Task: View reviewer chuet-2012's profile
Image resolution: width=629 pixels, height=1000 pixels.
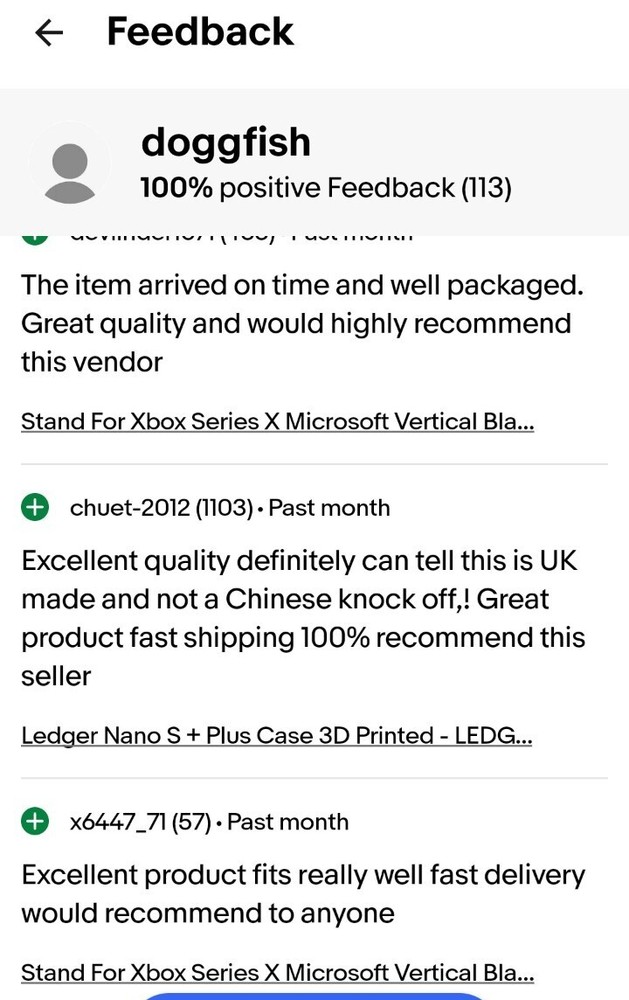Action: pos(129,508)
